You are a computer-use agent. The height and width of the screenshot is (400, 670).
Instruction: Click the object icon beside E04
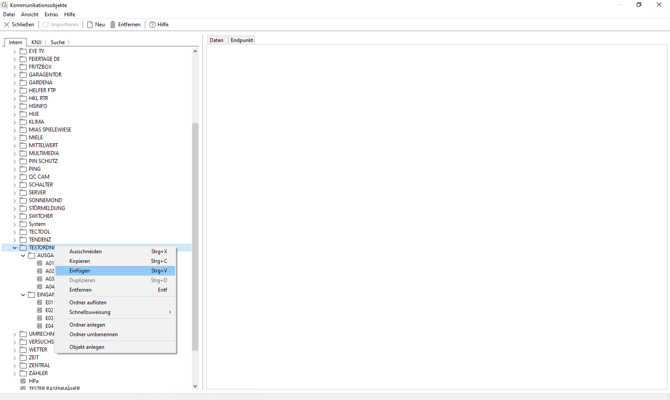[x=40, y=326]
